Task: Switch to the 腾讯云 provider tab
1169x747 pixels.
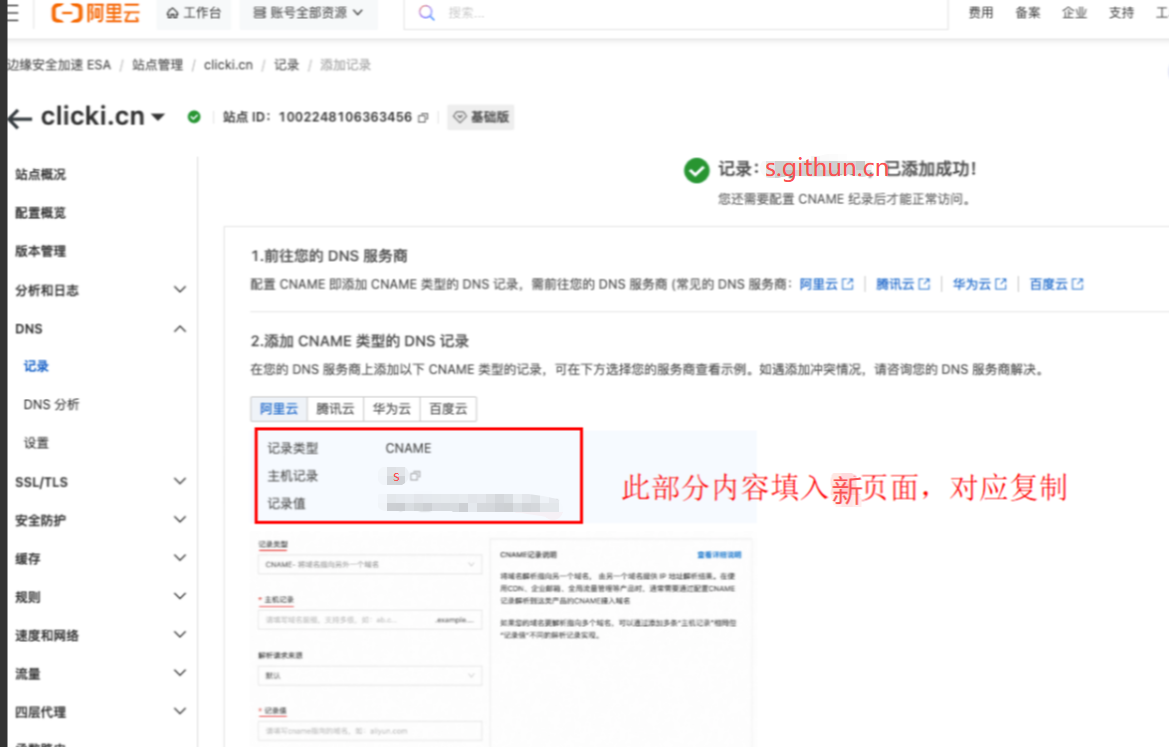Action: (x=336, y=408)
